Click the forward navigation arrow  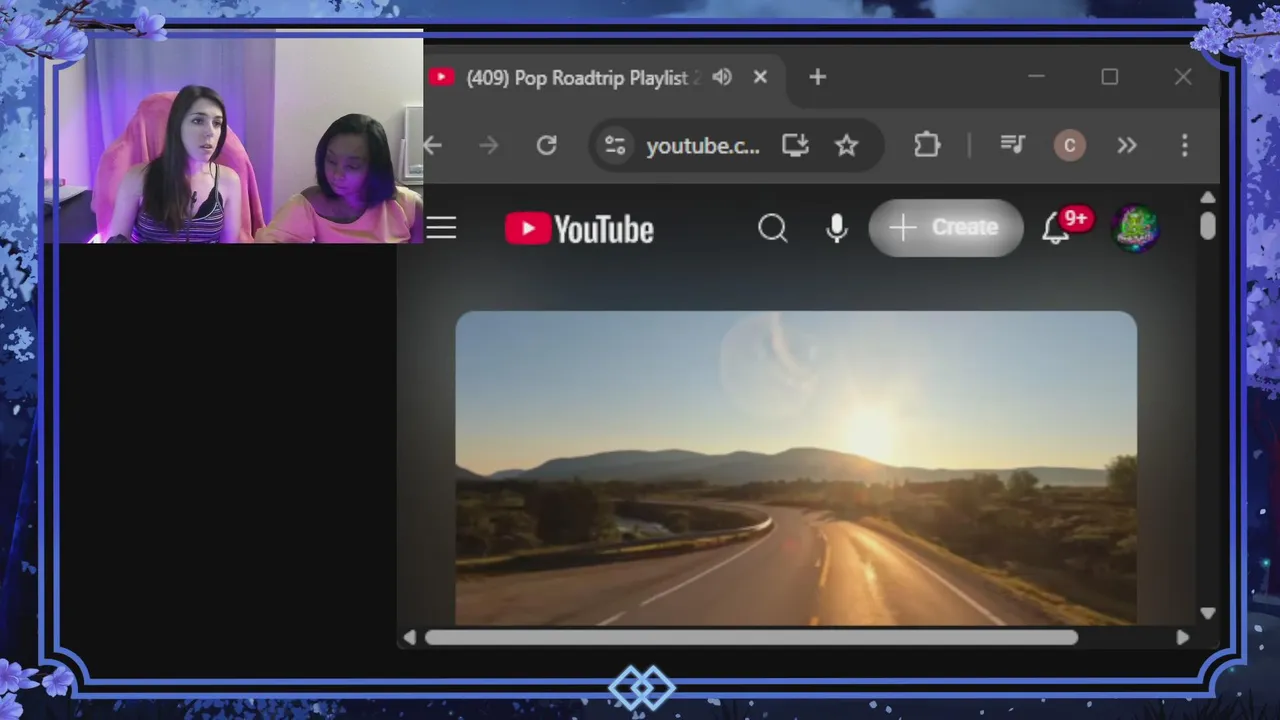tap(488, 146)
